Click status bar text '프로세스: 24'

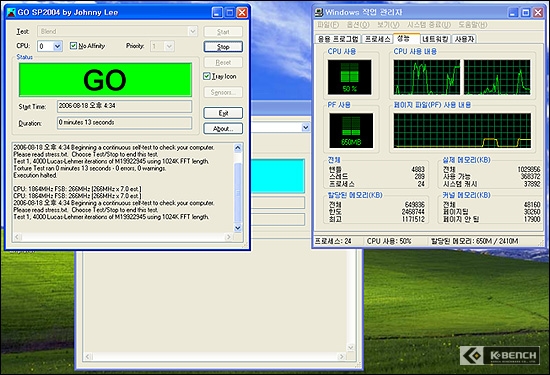coord(333,241)
